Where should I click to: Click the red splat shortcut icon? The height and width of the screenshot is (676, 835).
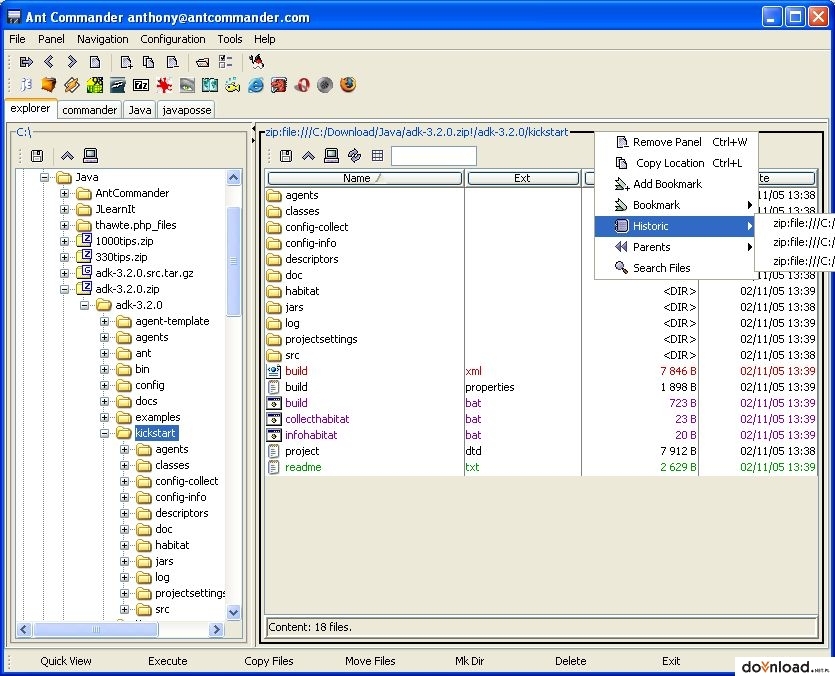click(x=164, y=85)
